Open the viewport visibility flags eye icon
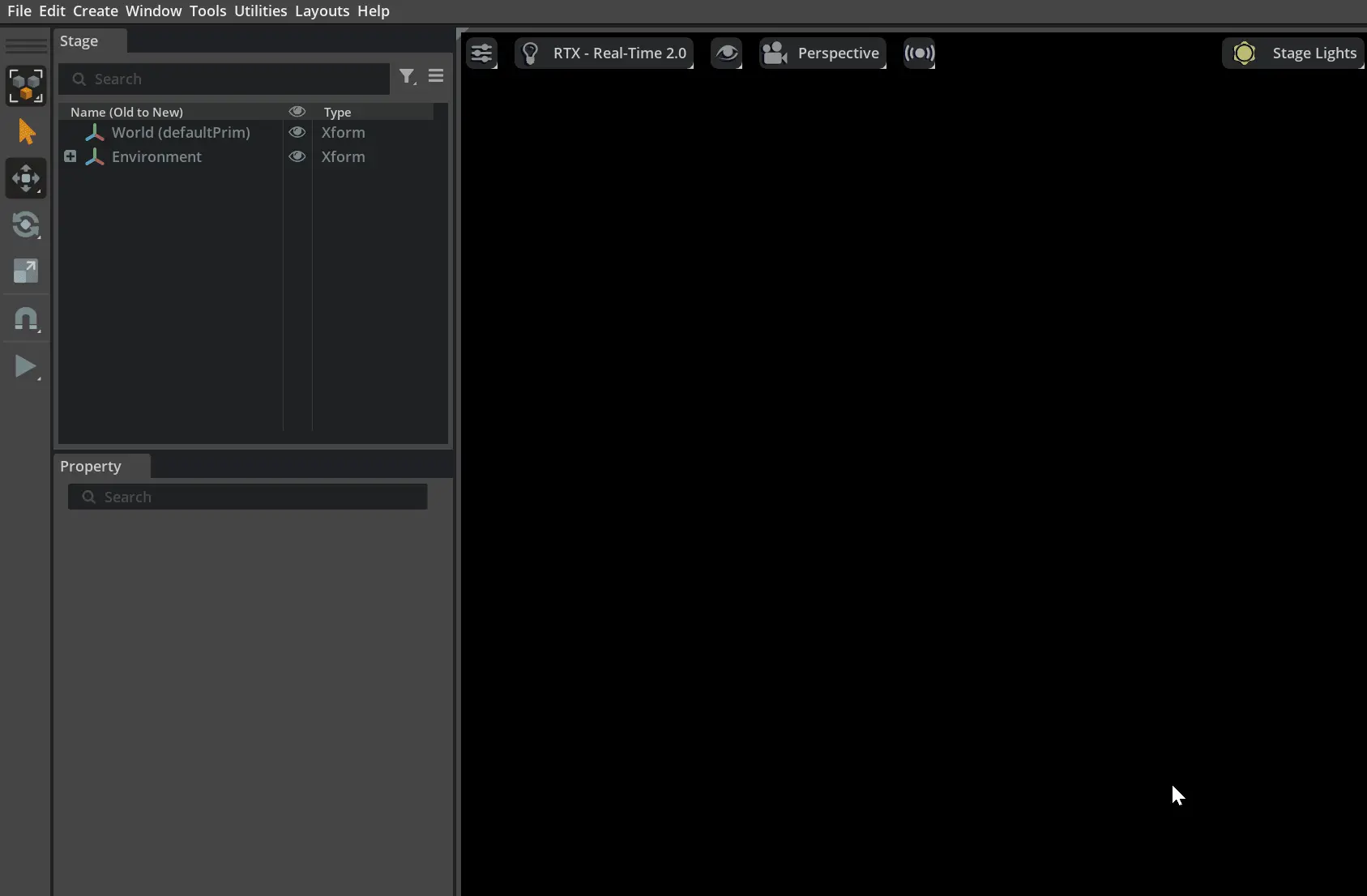This screenshot has width=1367, height=896. click(727, 53)
